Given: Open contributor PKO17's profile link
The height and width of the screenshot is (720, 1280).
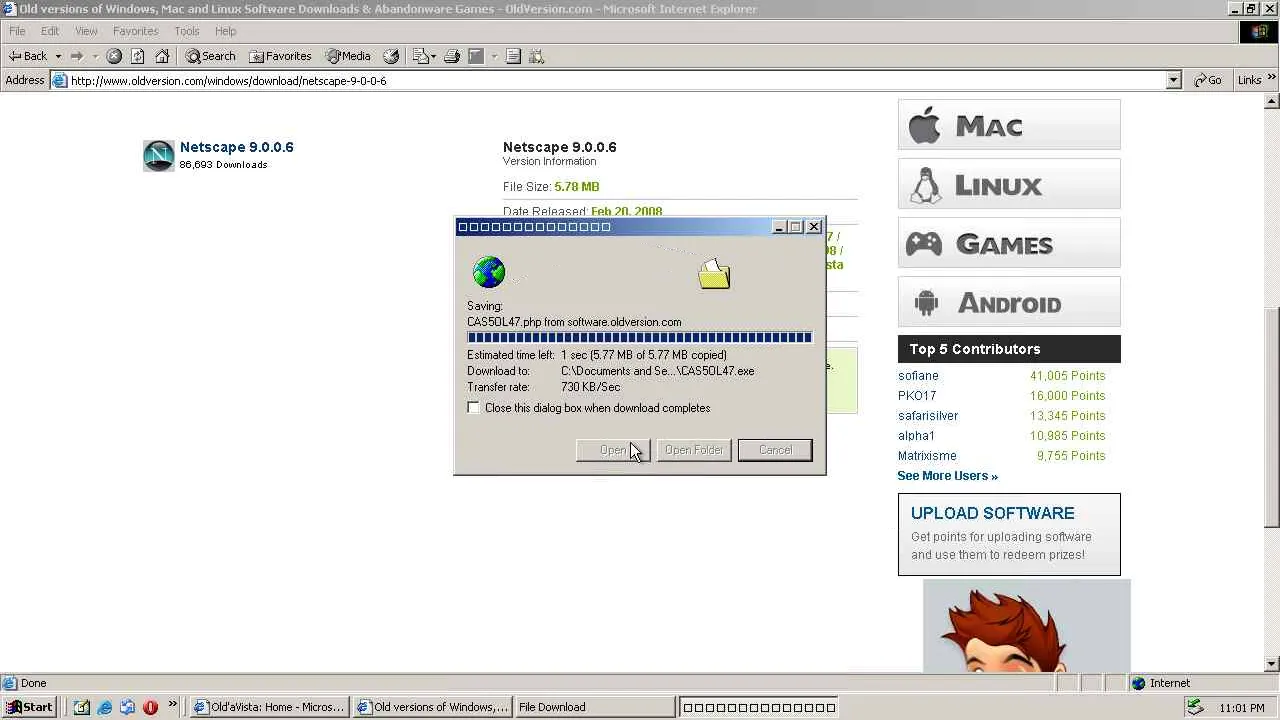Looking at the screenshot, I should [917, 396].
